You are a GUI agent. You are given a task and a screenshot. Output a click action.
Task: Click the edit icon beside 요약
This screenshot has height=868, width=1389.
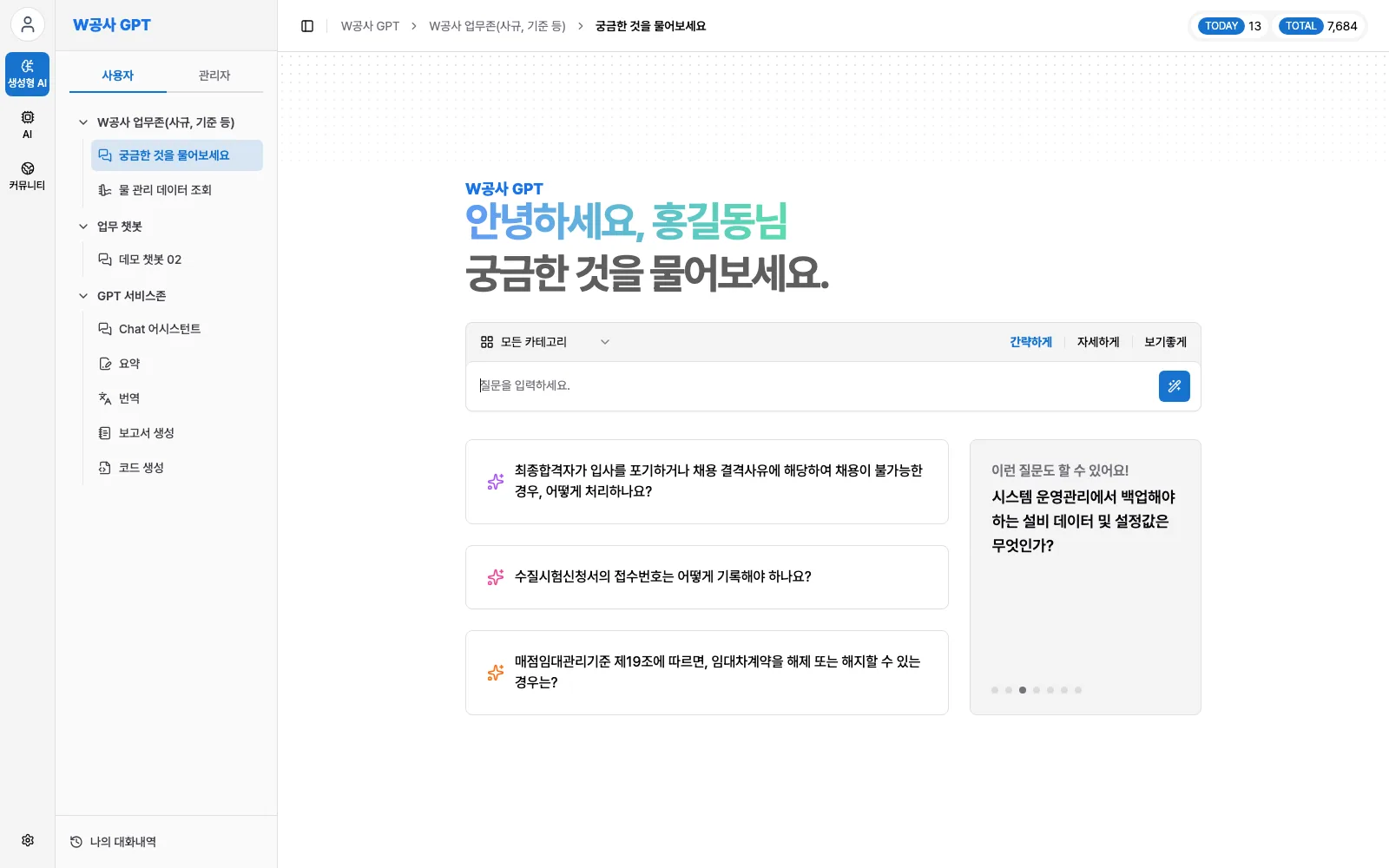pyautogui.click(x=105, y=364)
